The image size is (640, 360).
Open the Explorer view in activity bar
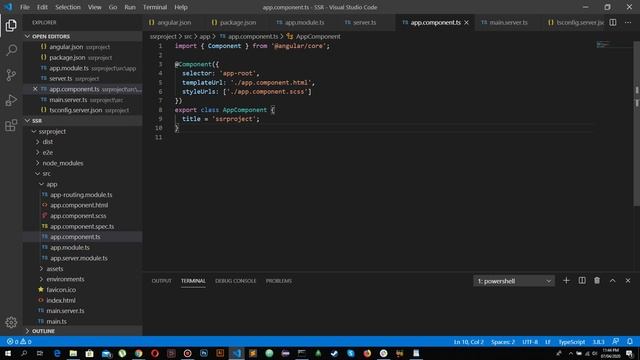click(x=11, y=25)
